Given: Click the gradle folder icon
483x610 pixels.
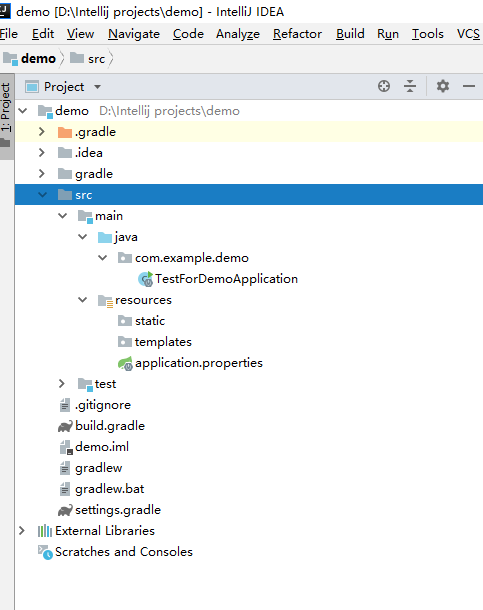Looking at the screenshot, I should click(x=65, y=174).
